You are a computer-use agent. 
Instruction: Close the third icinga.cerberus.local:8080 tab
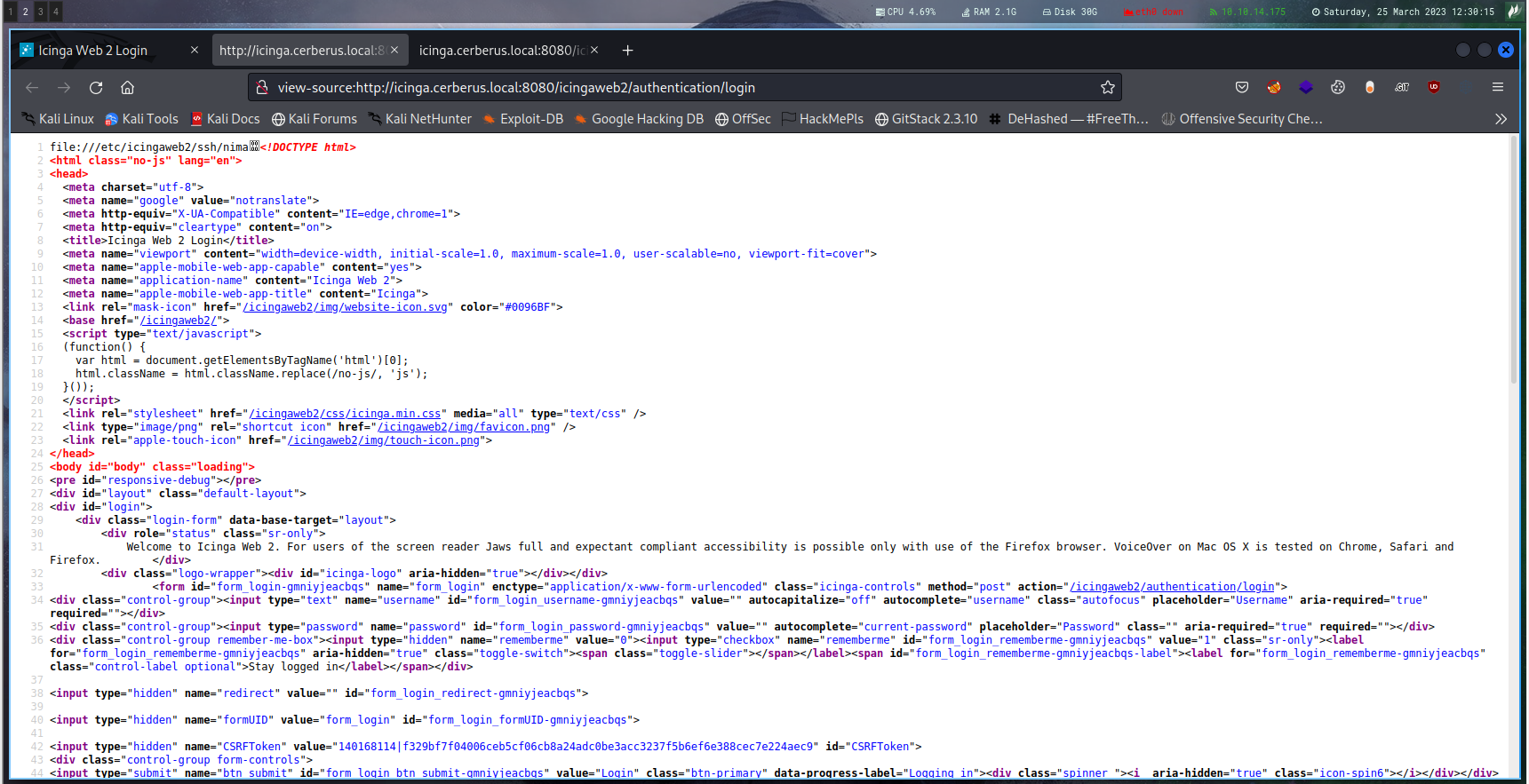tap(594, 51)
